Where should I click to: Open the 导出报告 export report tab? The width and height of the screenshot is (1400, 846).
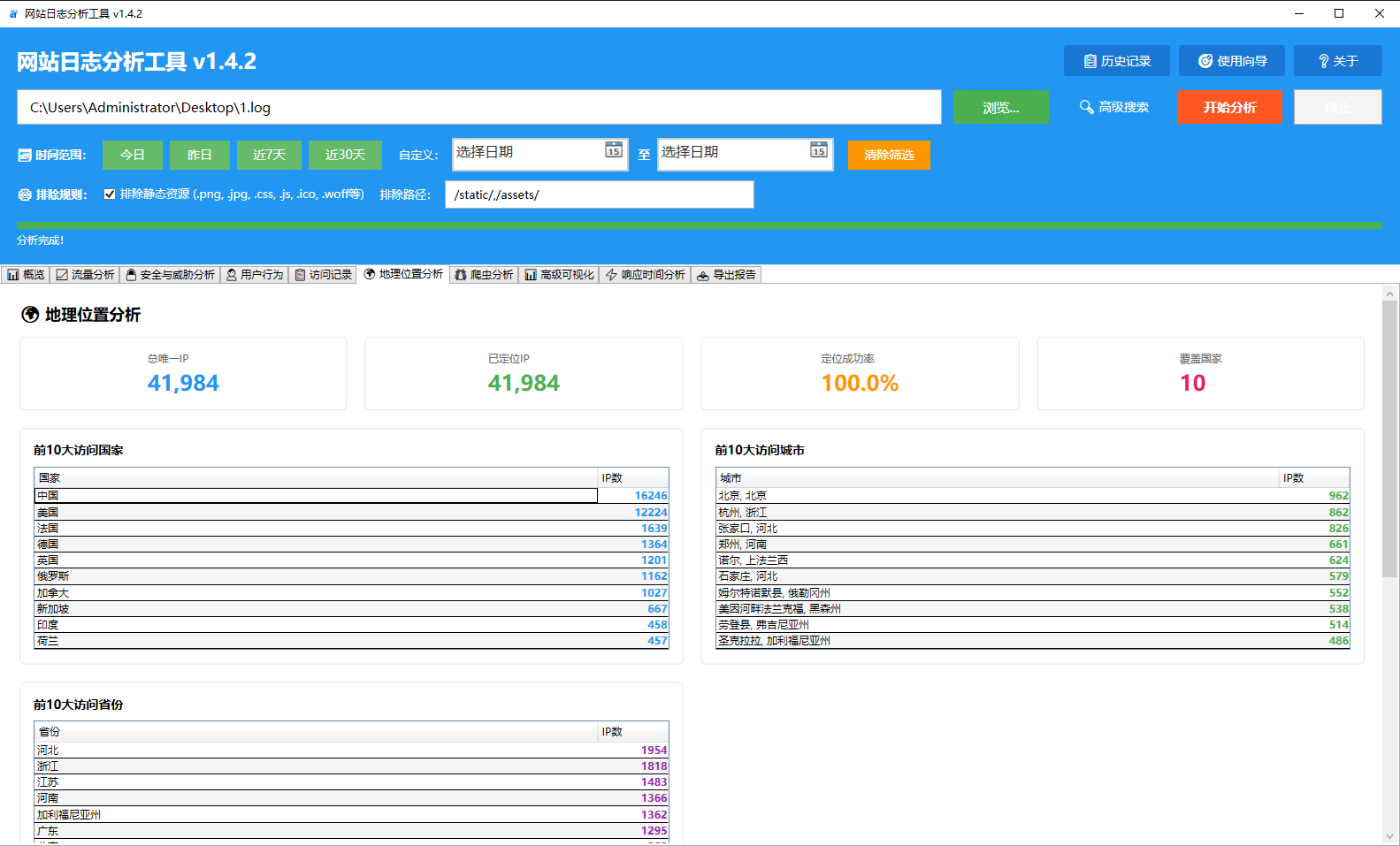726,275
